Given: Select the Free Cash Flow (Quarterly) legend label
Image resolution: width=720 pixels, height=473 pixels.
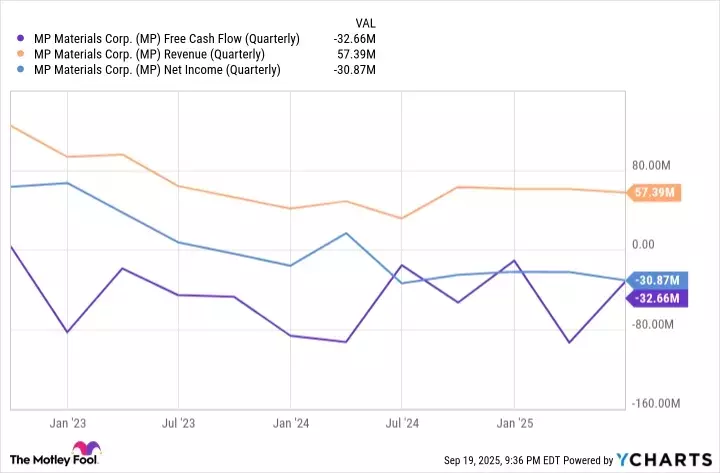Looking at the screenshot, I should click(166, 39).
